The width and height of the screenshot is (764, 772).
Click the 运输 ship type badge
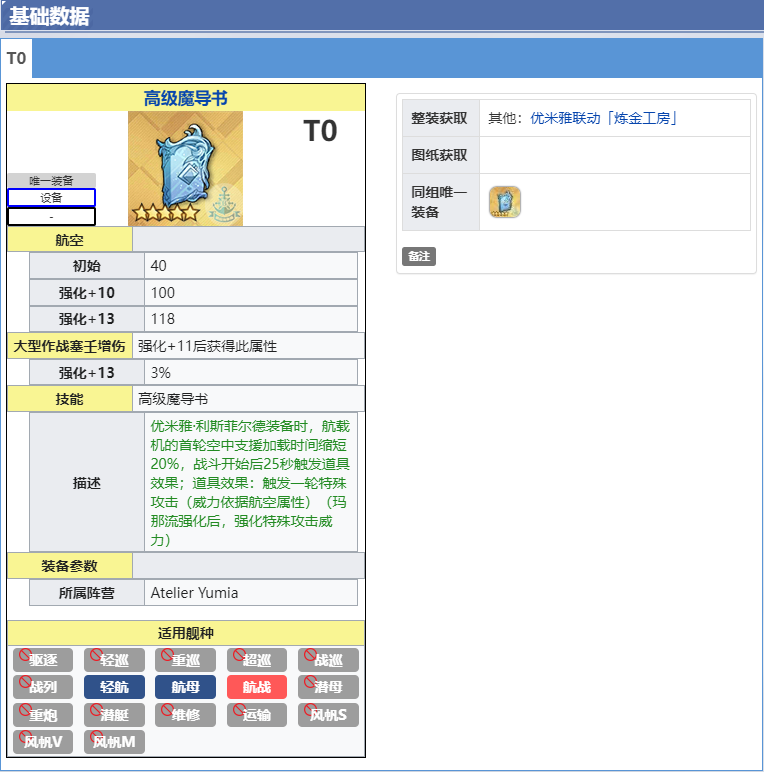click(257, 715)
